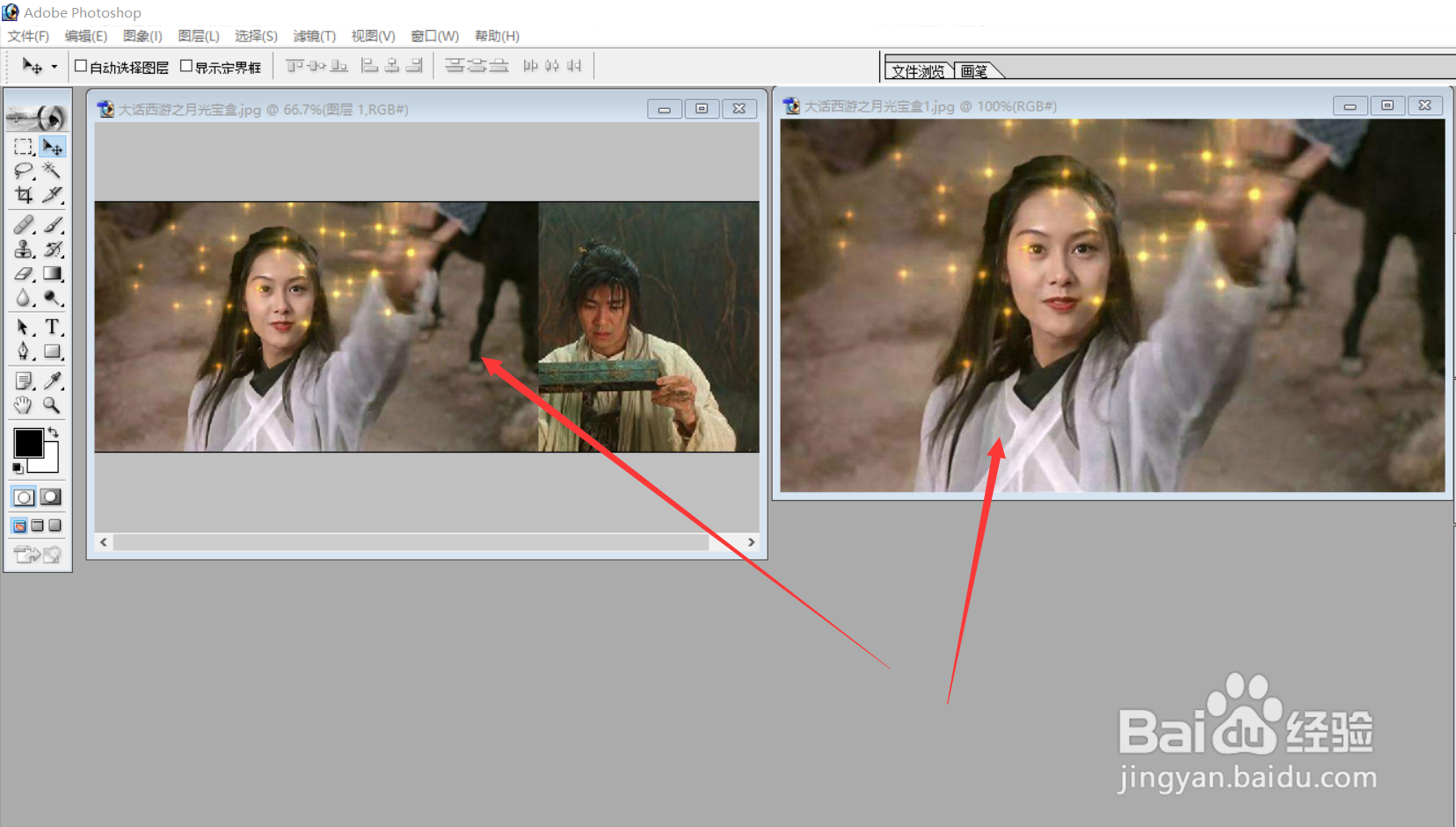Select the Magic Wand tool
The image size is (1456, 827).
52,170
